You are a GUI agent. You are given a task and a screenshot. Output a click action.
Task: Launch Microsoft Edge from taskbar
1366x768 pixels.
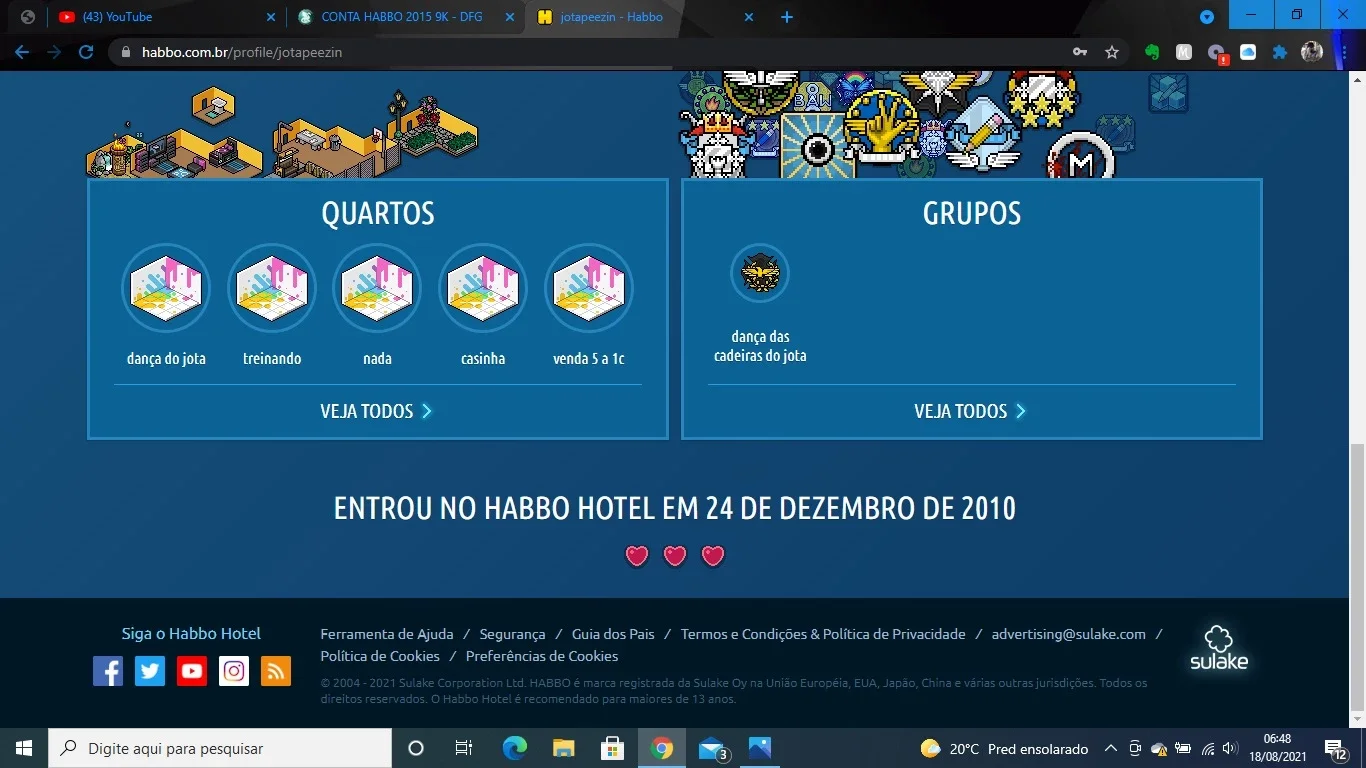pyautogui.click(x=514, y=748)
